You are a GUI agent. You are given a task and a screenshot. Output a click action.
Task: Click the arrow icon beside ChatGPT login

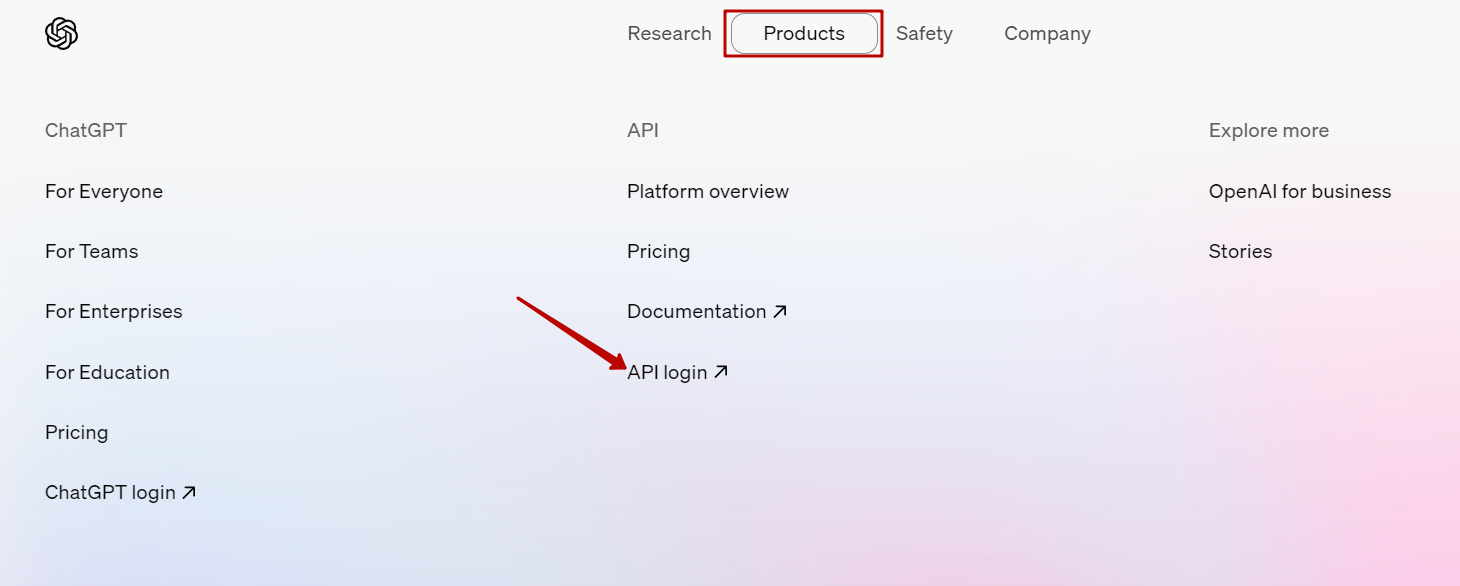[189, 492]
